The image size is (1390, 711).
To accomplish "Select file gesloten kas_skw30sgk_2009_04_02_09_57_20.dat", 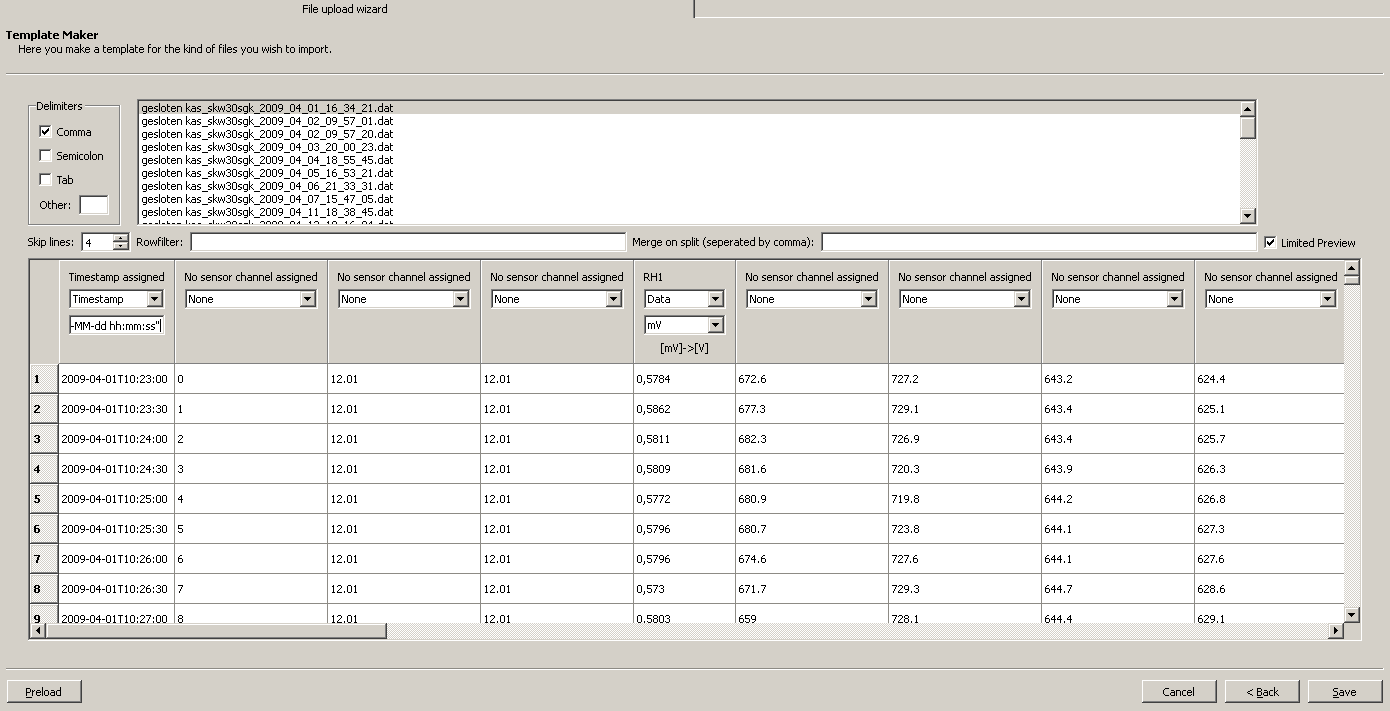I will 689,134.
